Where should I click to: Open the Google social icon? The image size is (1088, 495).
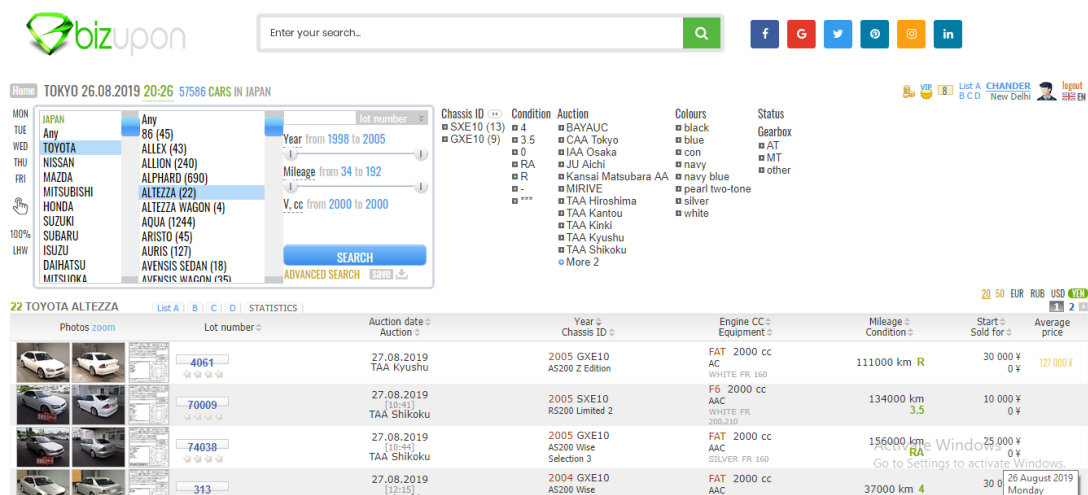[801, 34]
